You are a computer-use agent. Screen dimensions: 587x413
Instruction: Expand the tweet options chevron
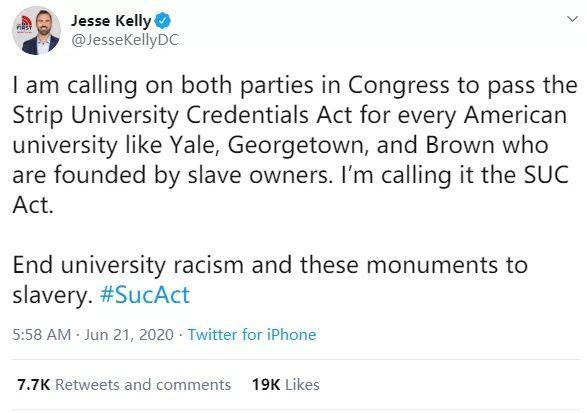pos(572,19)
